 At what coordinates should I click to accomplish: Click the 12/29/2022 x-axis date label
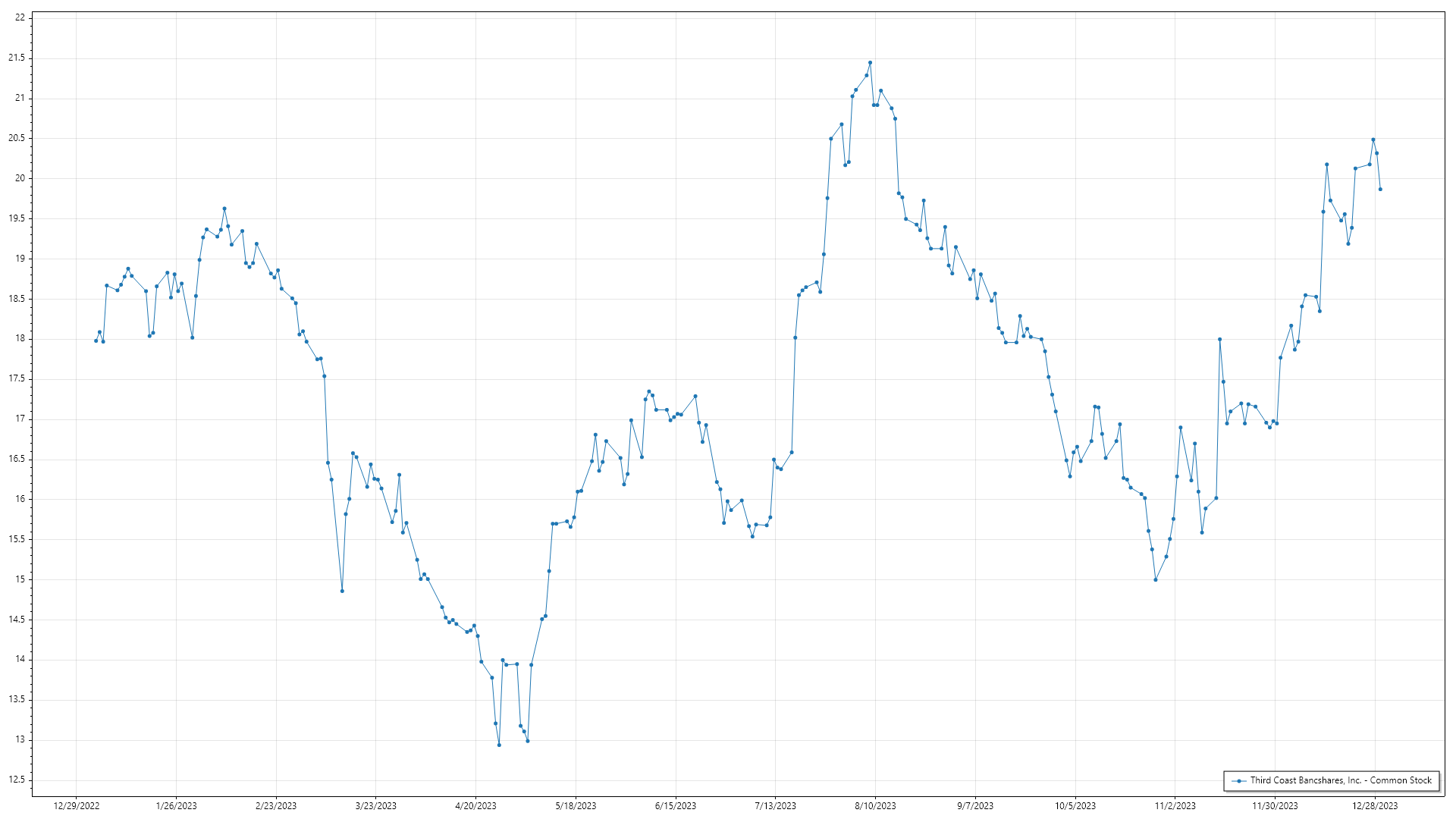click(77, 806)
